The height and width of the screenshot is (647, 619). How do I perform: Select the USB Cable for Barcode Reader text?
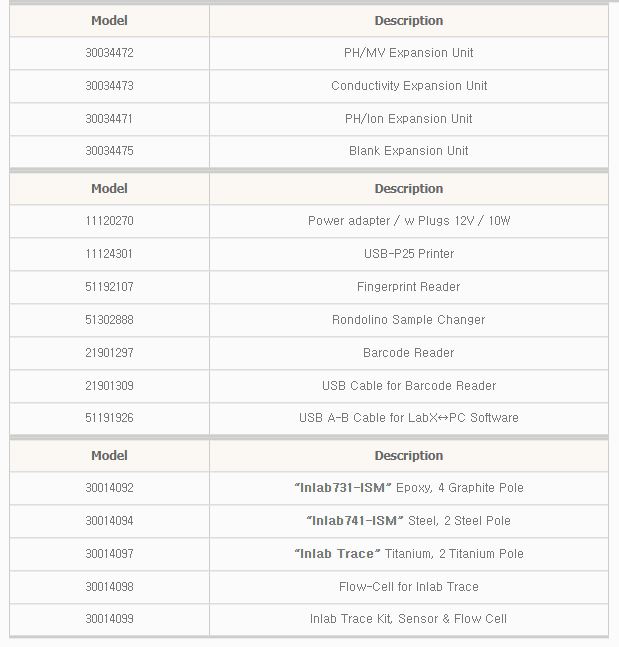[408, 386]
